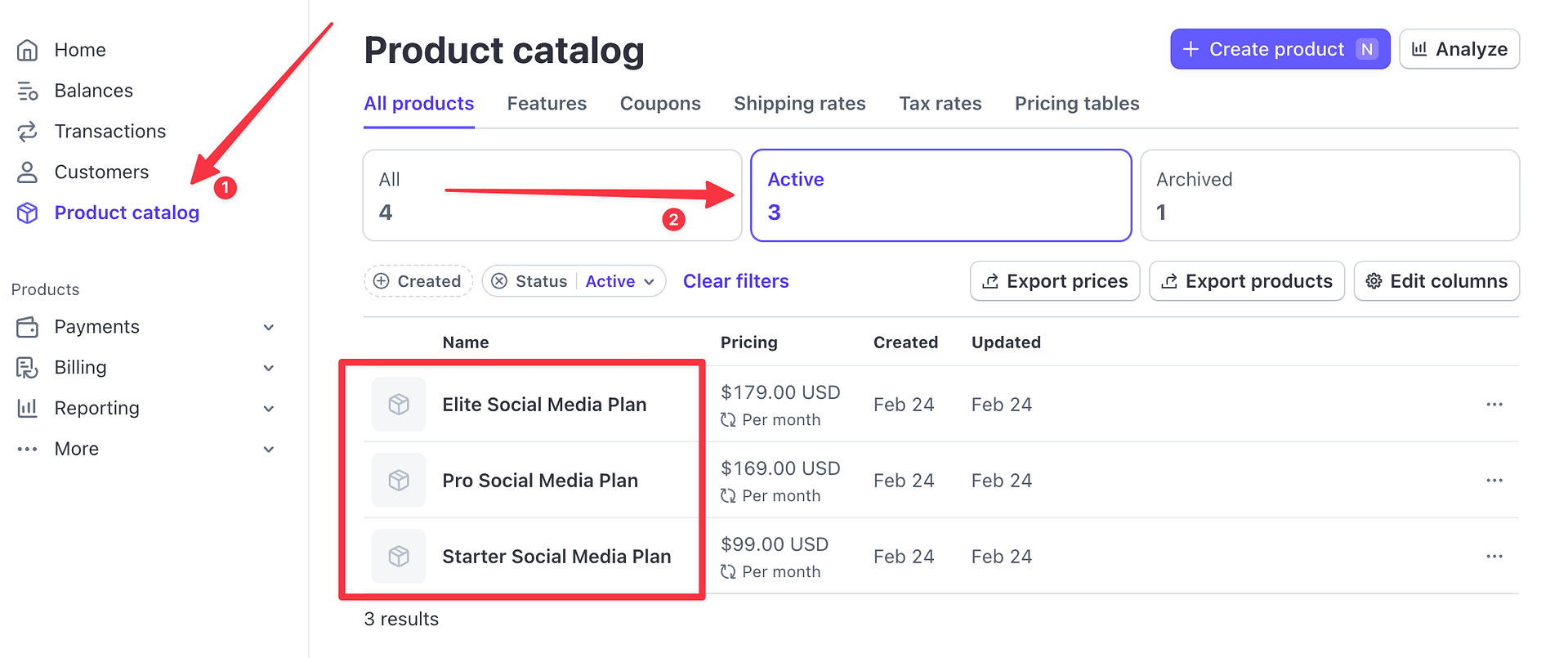Screen dimensions: 1568x658
Task: Add a Created filter via plus icon
Action: [x=382, y=281]
